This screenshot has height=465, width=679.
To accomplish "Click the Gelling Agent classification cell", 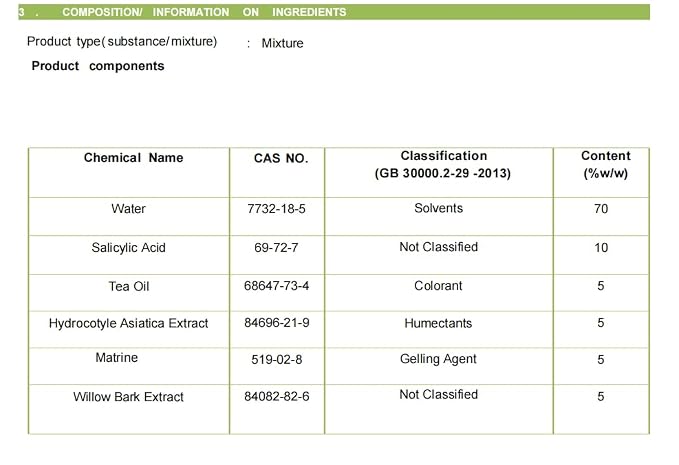I will click(438, 359).
